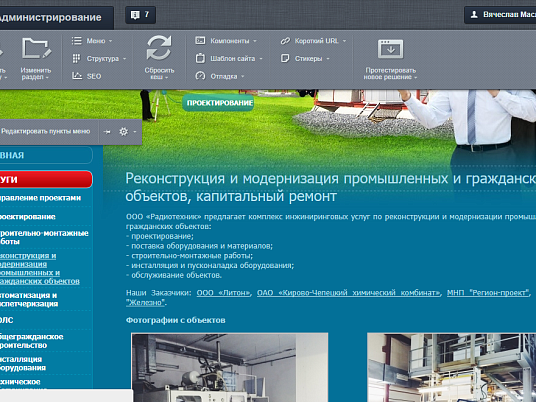Click the Структура grid icon
This screenshot has width=536, height=402.
click(77, 58)
